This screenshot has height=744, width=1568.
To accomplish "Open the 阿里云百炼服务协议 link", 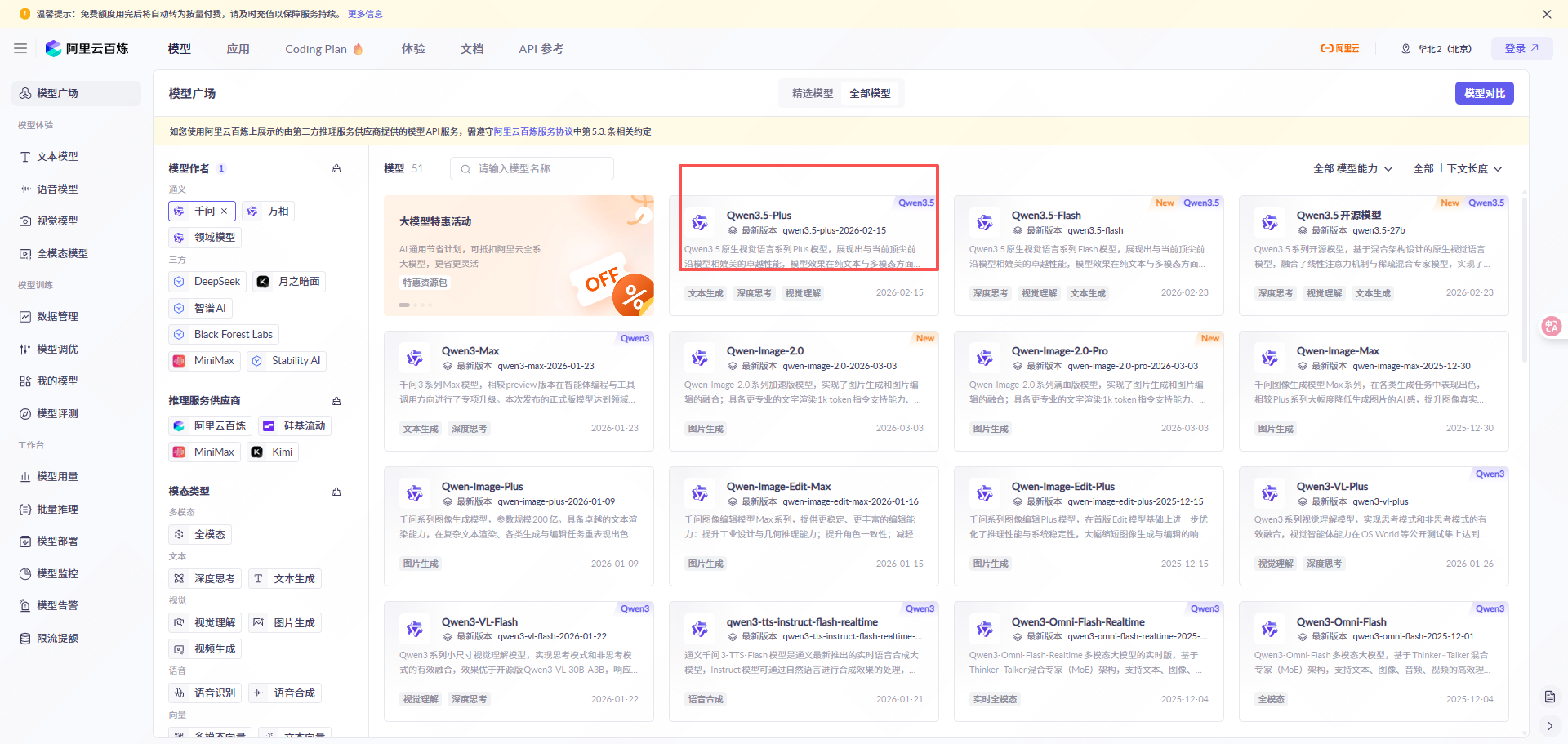I will (533, 131).
